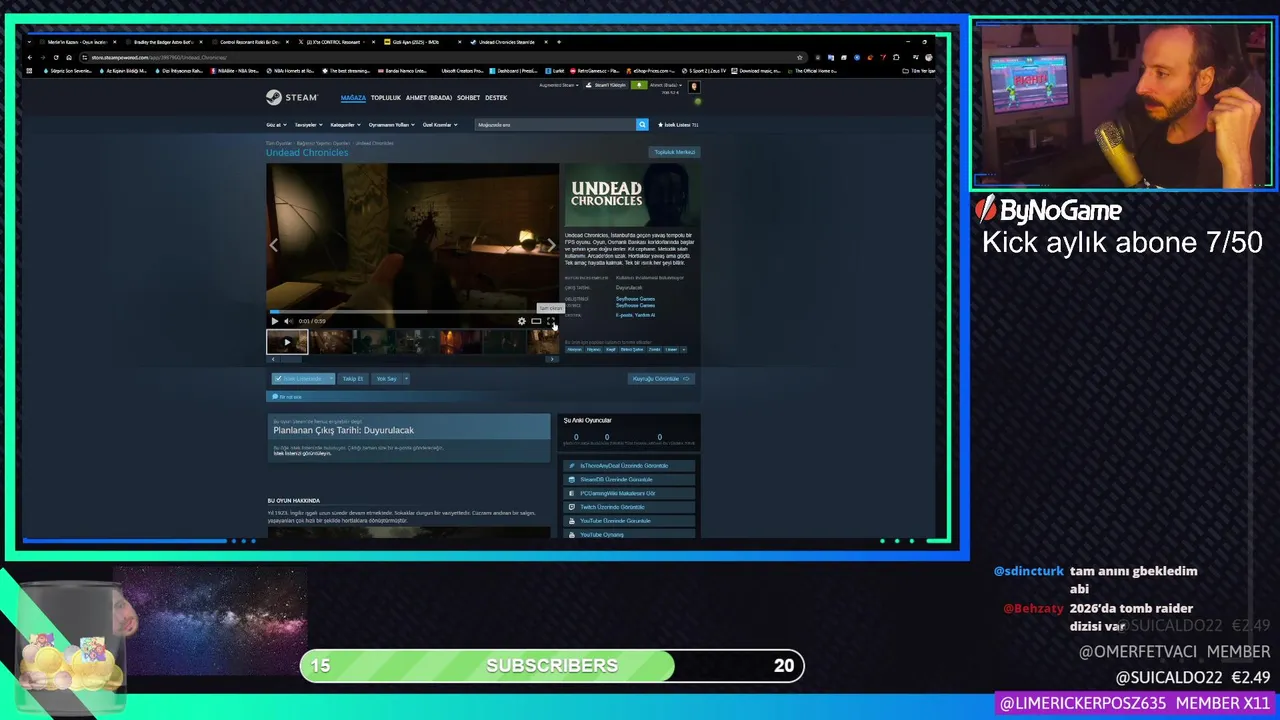Click İstek listenizi görüntüleyin link
The height and width of the screenshot is (720, 1280).
[302, 454]
